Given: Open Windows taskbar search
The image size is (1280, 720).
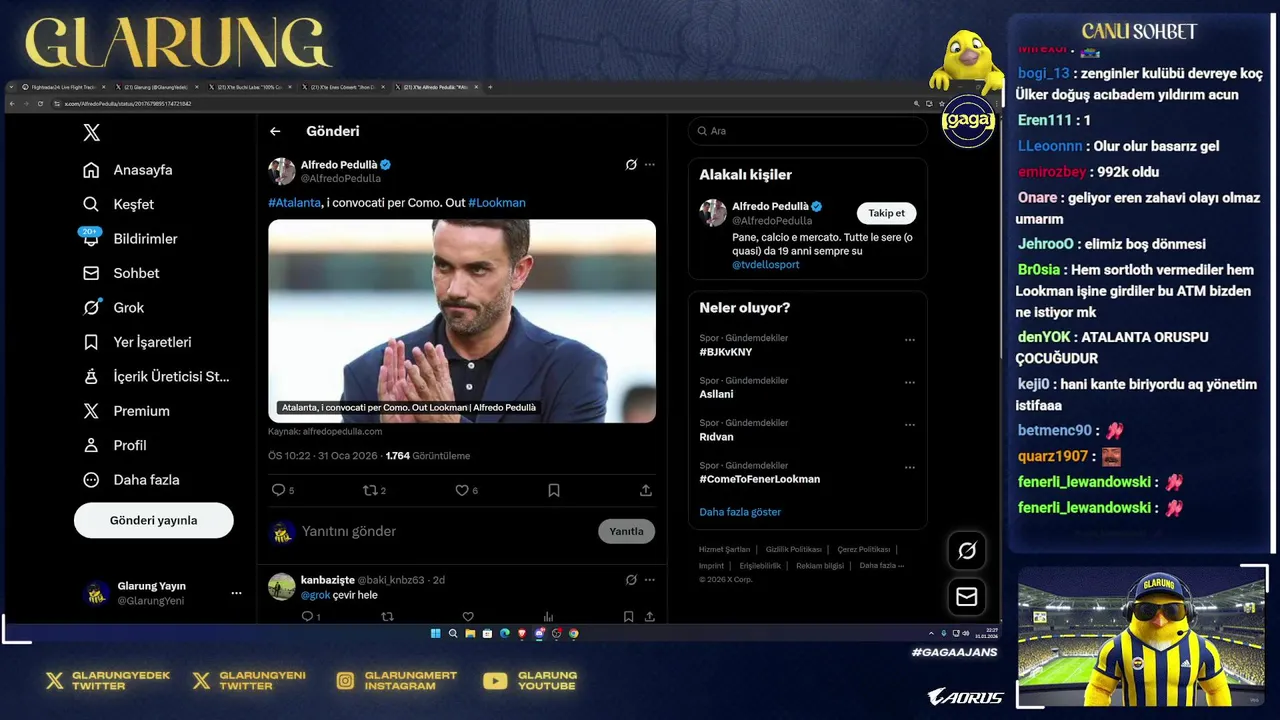Looking at the screenshot, I should [453, 633].
